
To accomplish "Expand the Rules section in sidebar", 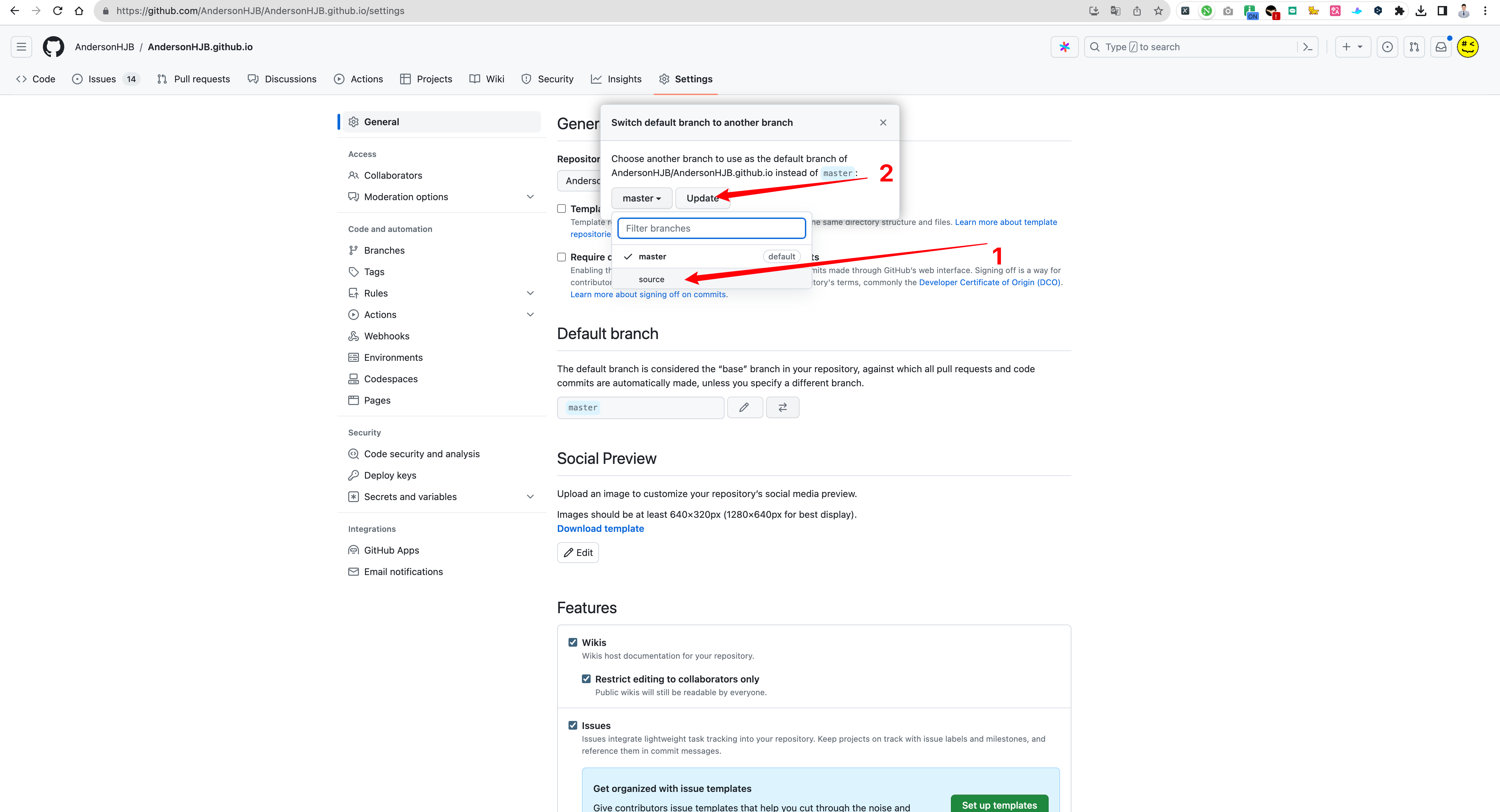I will click(x=530, y=293).
